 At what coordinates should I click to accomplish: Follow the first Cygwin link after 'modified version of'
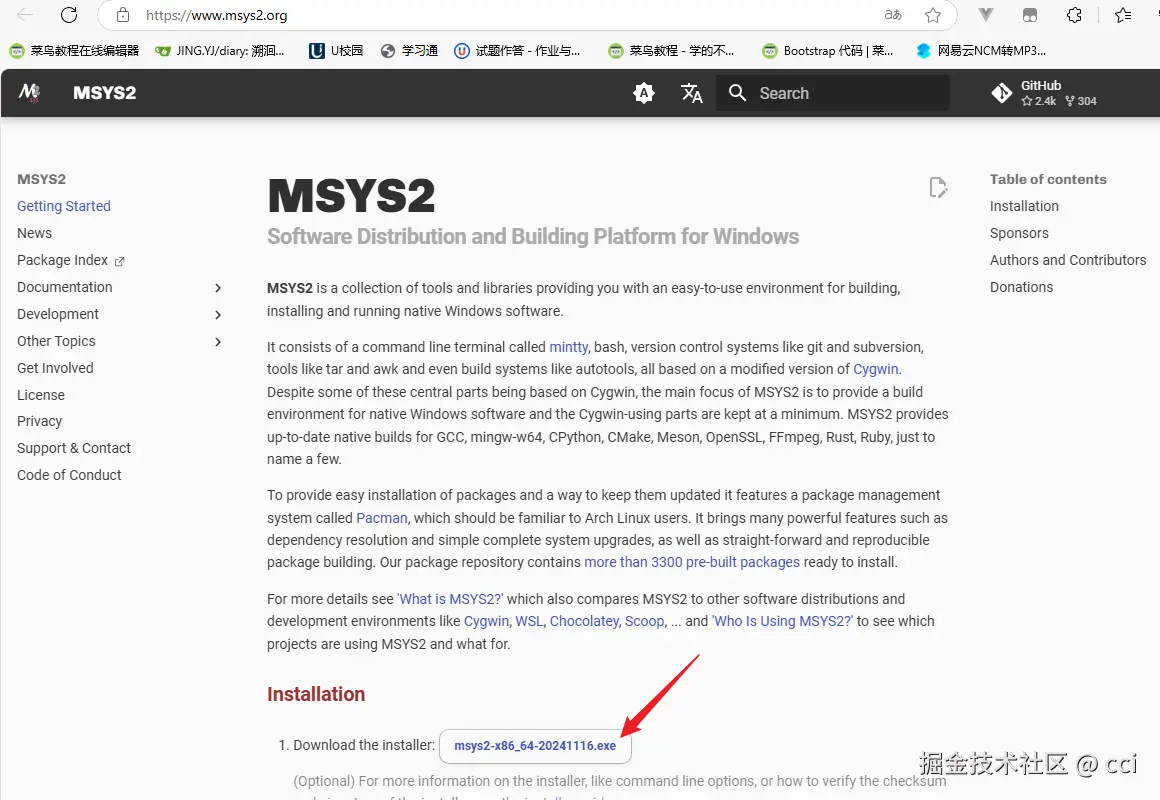(x=875, y=369)
